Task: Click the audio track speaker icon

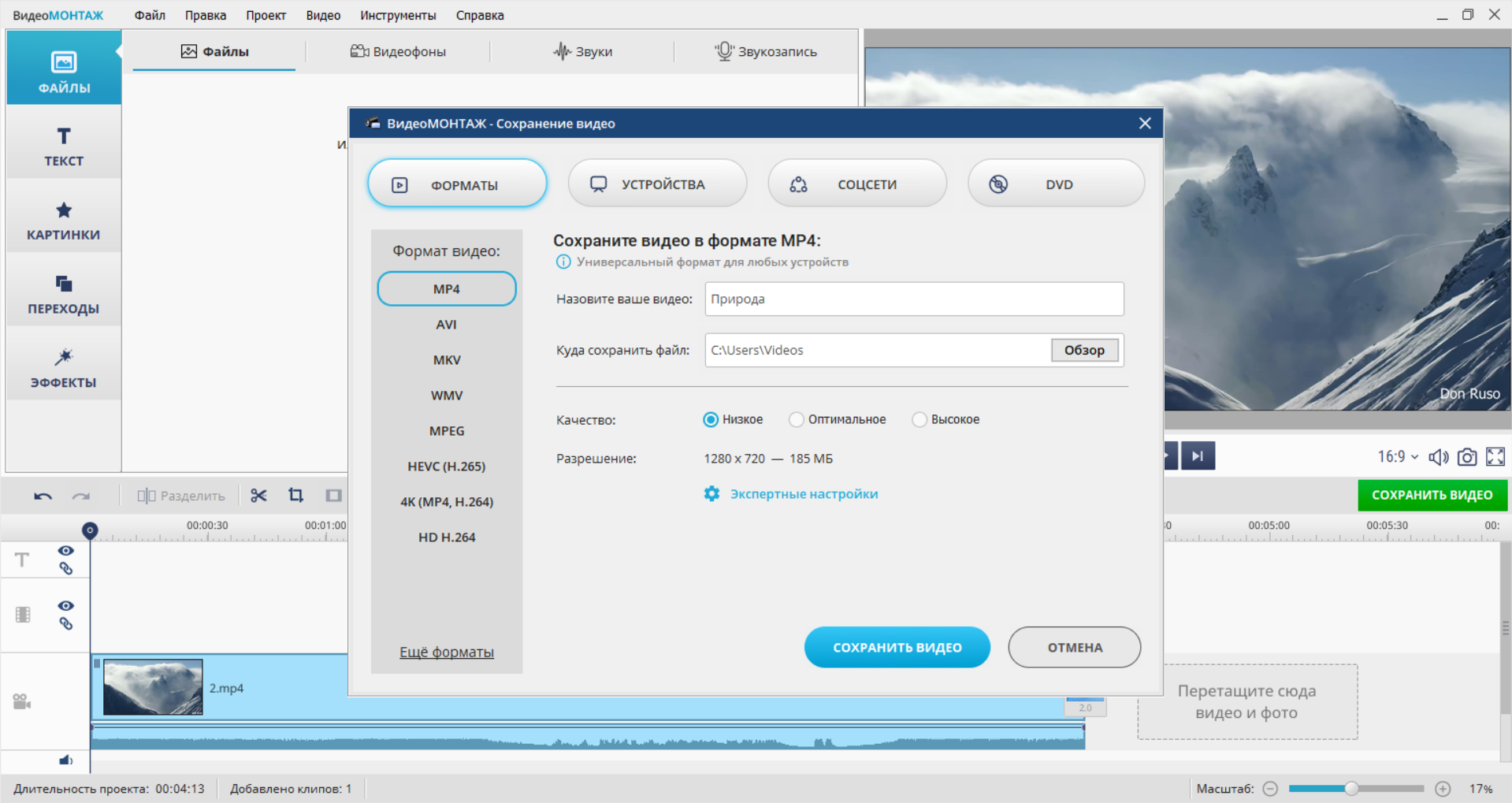Action: point(66,760)
